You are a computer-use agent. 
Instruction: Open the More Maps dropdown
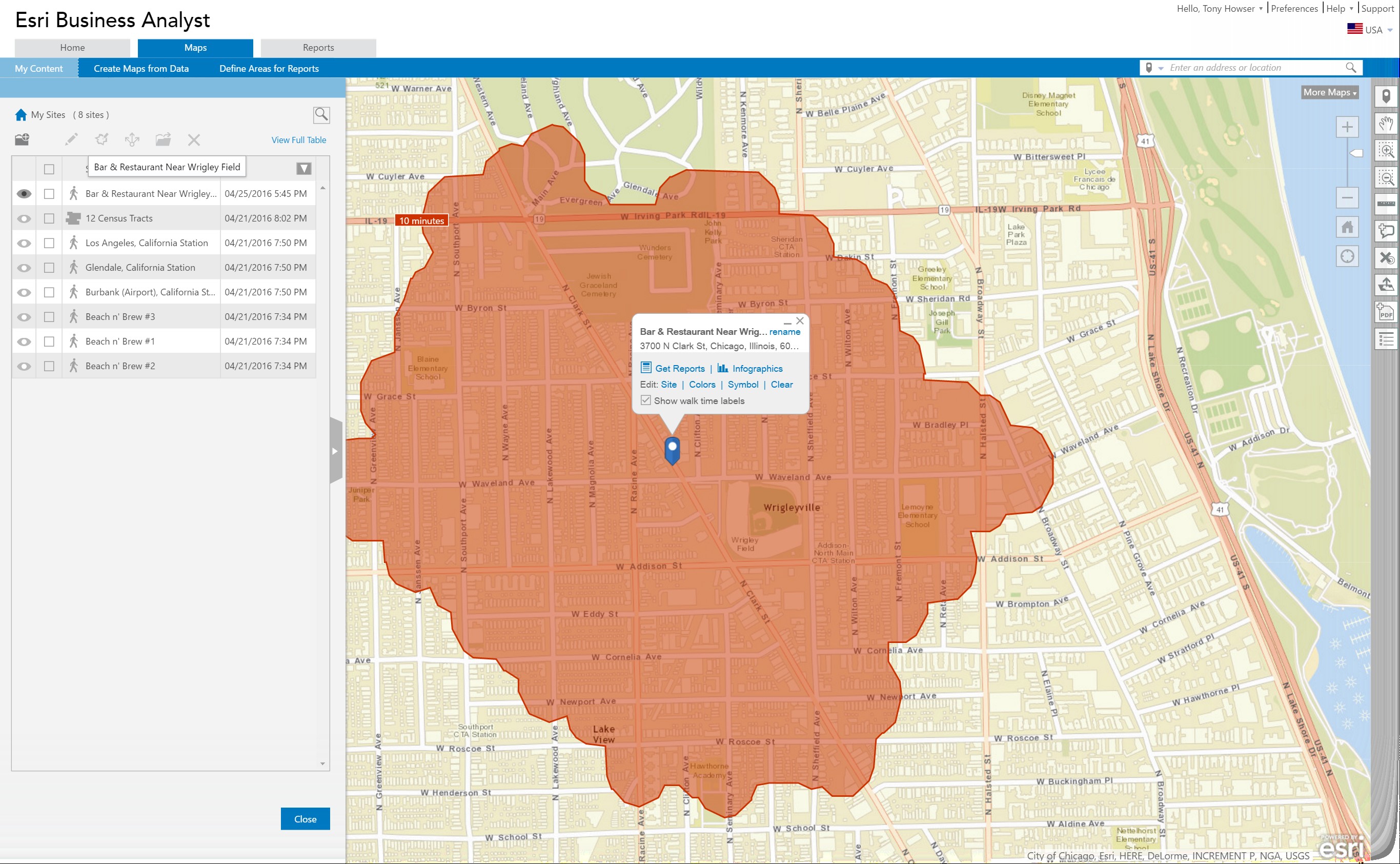(1329, 93)
